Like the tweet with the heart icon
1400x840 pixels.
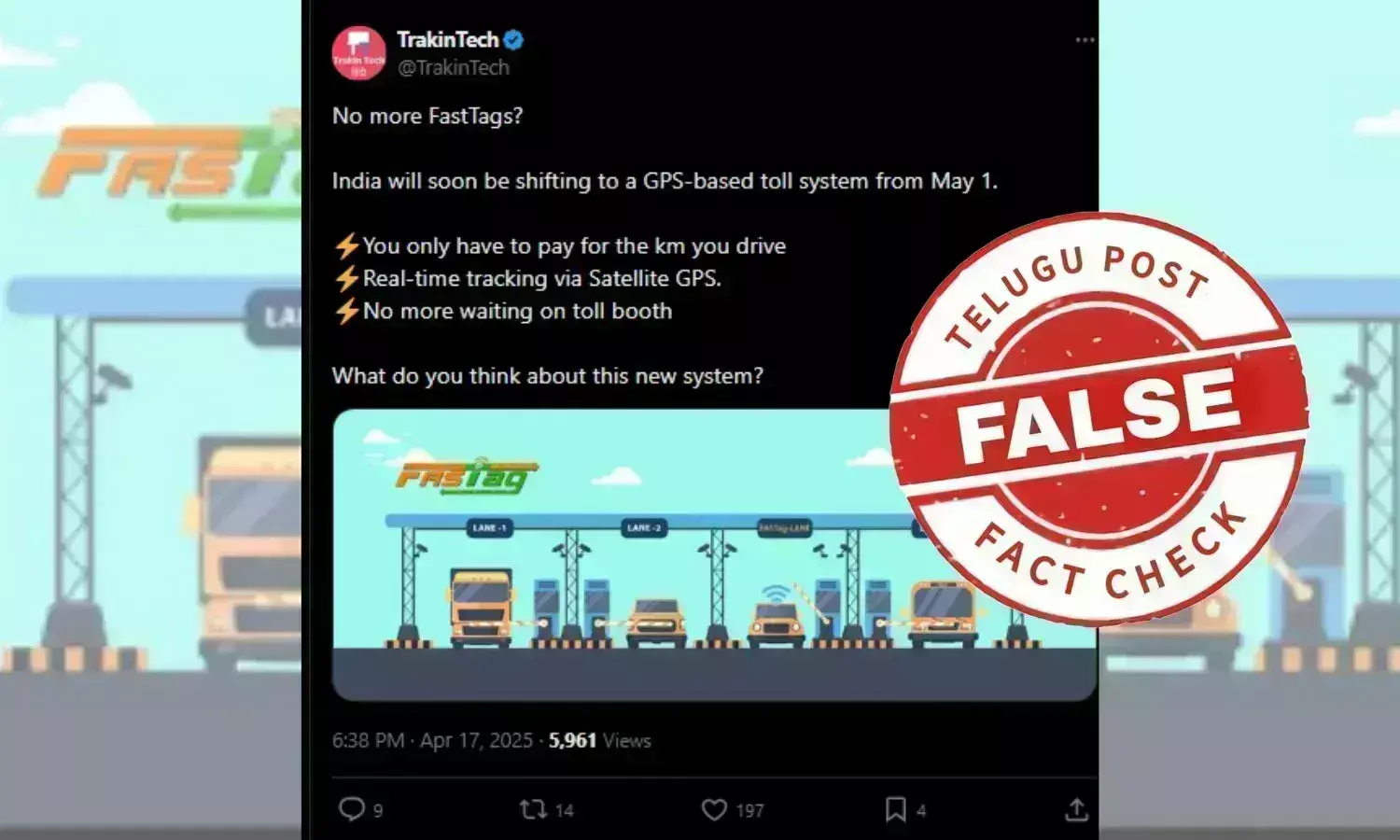click(x=714, y=809)
